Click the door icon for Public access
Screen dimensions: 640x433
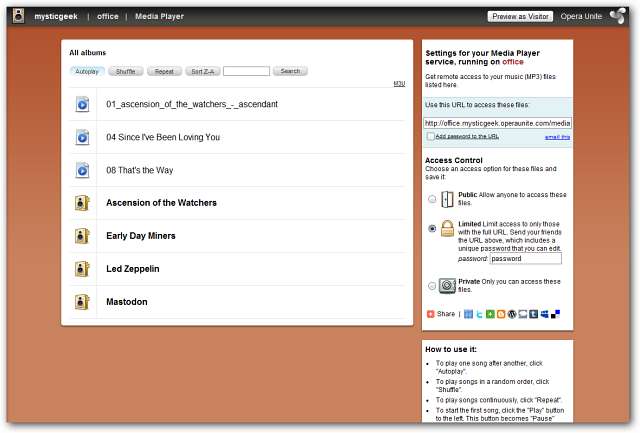pos(447,199)
